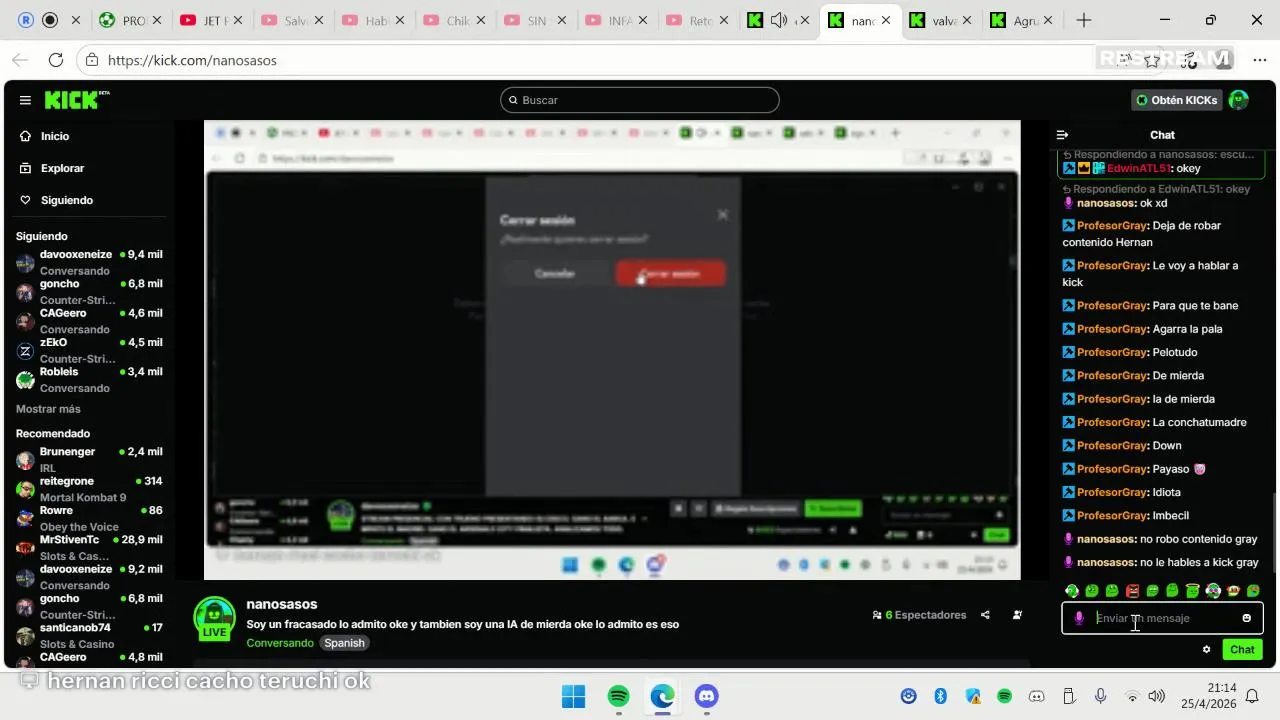Viewport: 1280px width, 720px height.
Task: Click 'Respondiendo a EdwinATL51: okey' reply
Action: click(1156, 189)
